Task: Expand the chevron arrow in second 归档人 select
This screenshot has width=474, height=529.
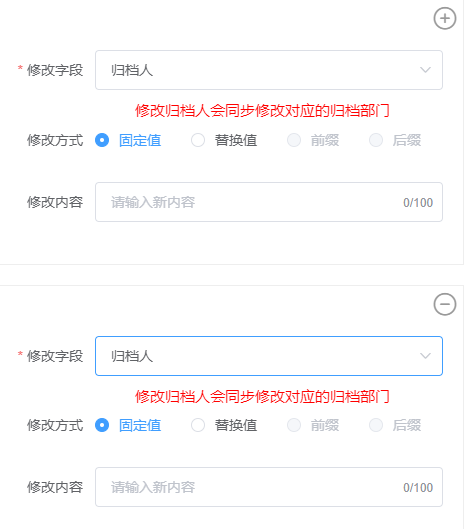Action: click(425, 356)
